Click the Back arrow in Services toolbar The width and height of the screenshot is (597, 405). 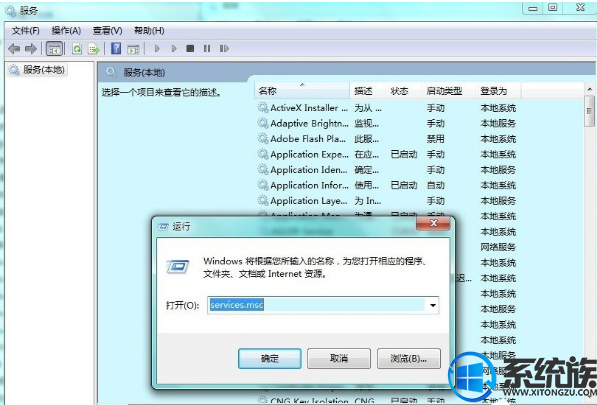click(14, 49)
